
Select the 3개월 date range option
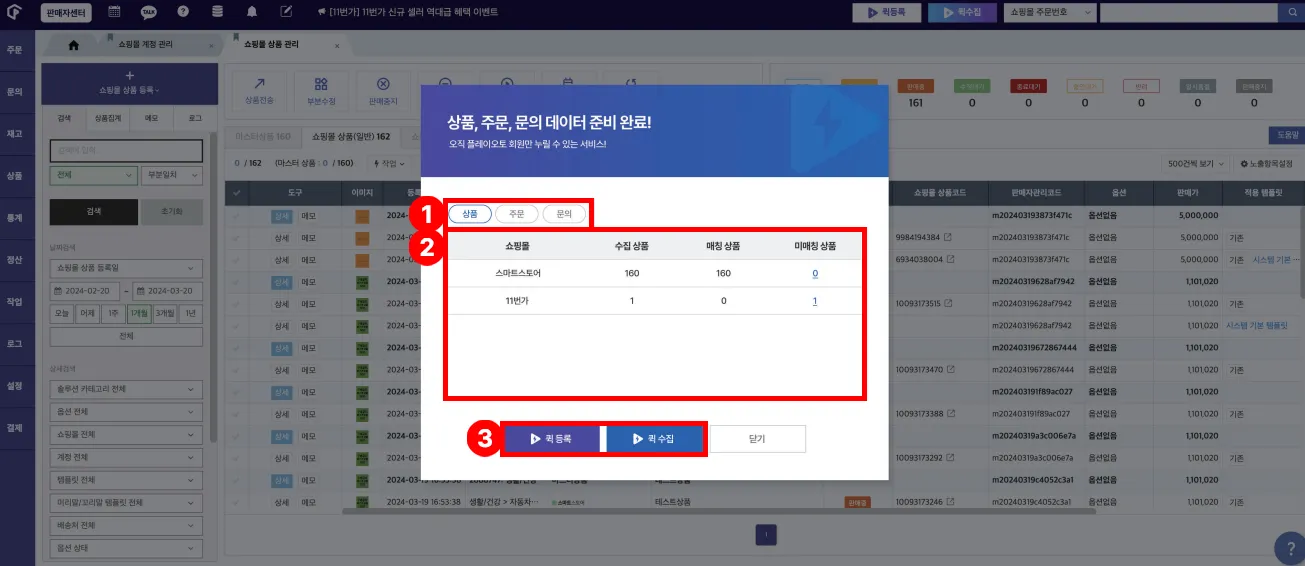click(165, 314)
